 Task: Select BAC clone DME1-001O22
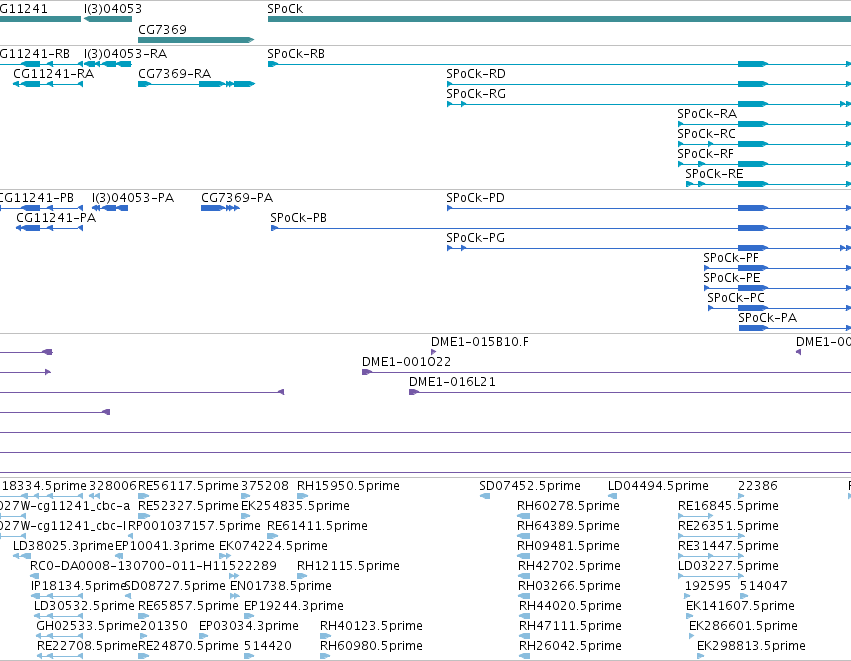tap(606, 372)
